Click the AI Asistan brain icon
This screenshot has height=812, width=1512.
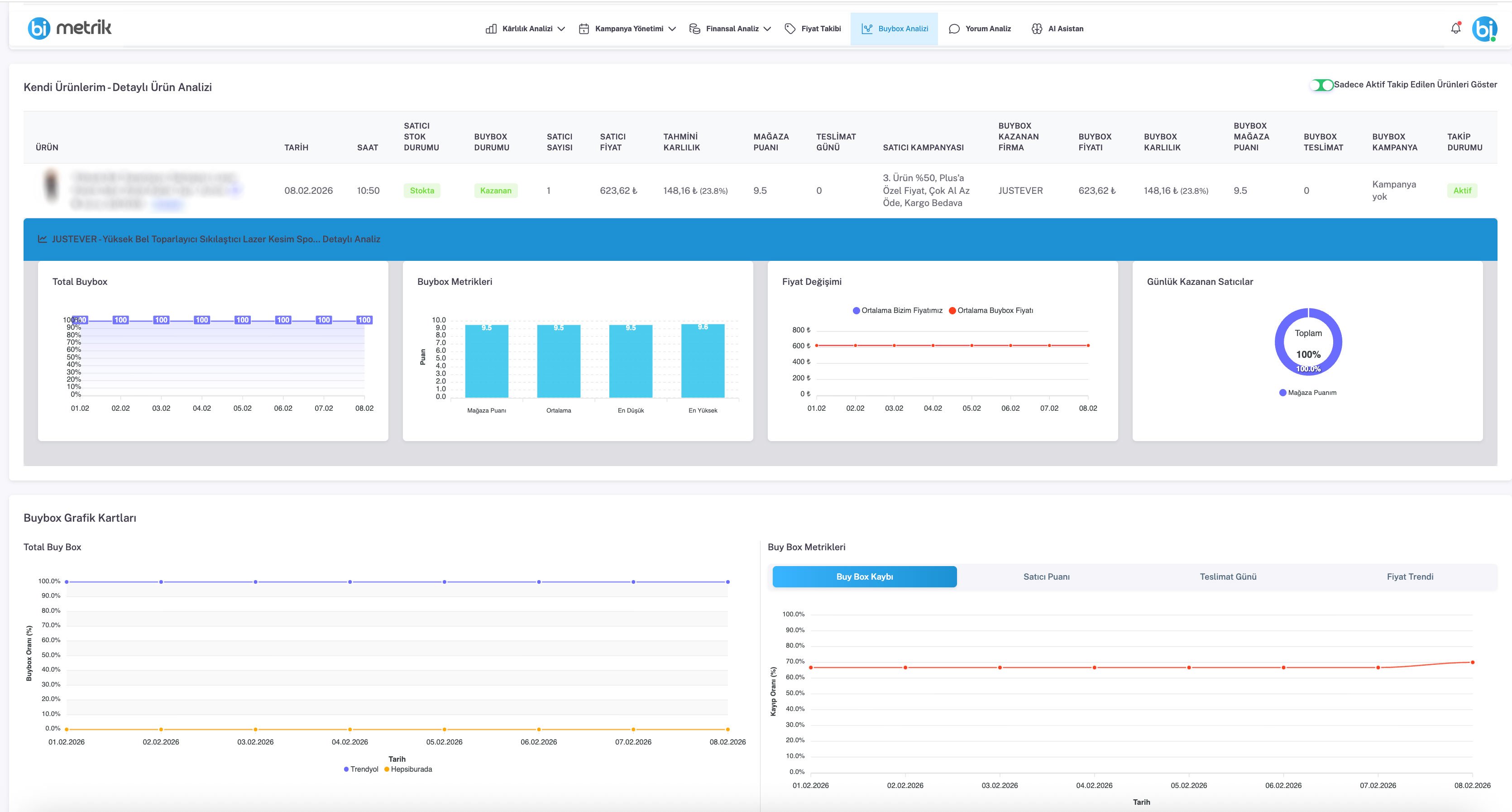(x=1037, y=29)
